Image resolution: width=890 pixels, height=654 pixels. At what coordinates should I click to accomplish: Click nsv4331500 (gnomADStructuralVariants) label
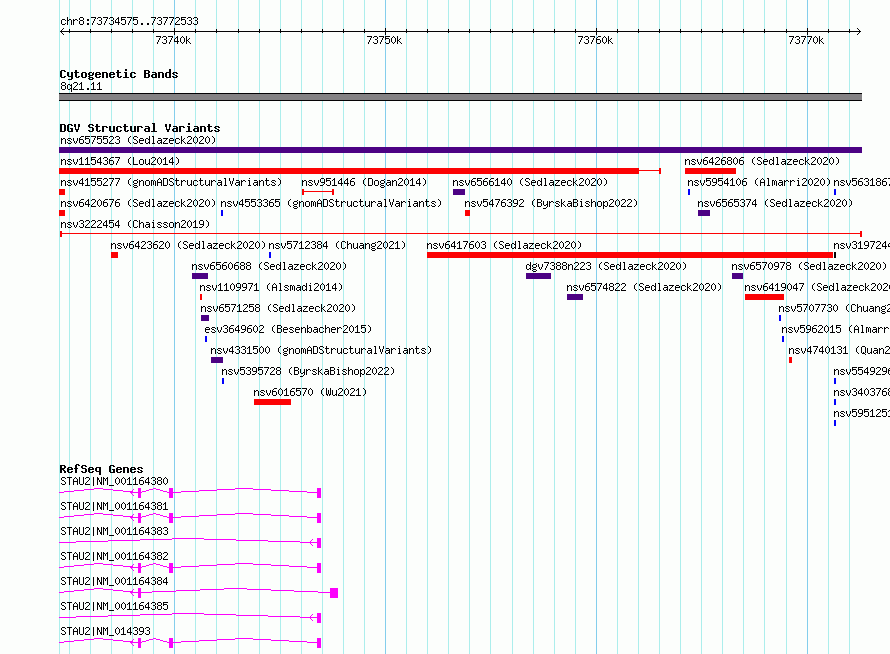[x=321, y=350]
